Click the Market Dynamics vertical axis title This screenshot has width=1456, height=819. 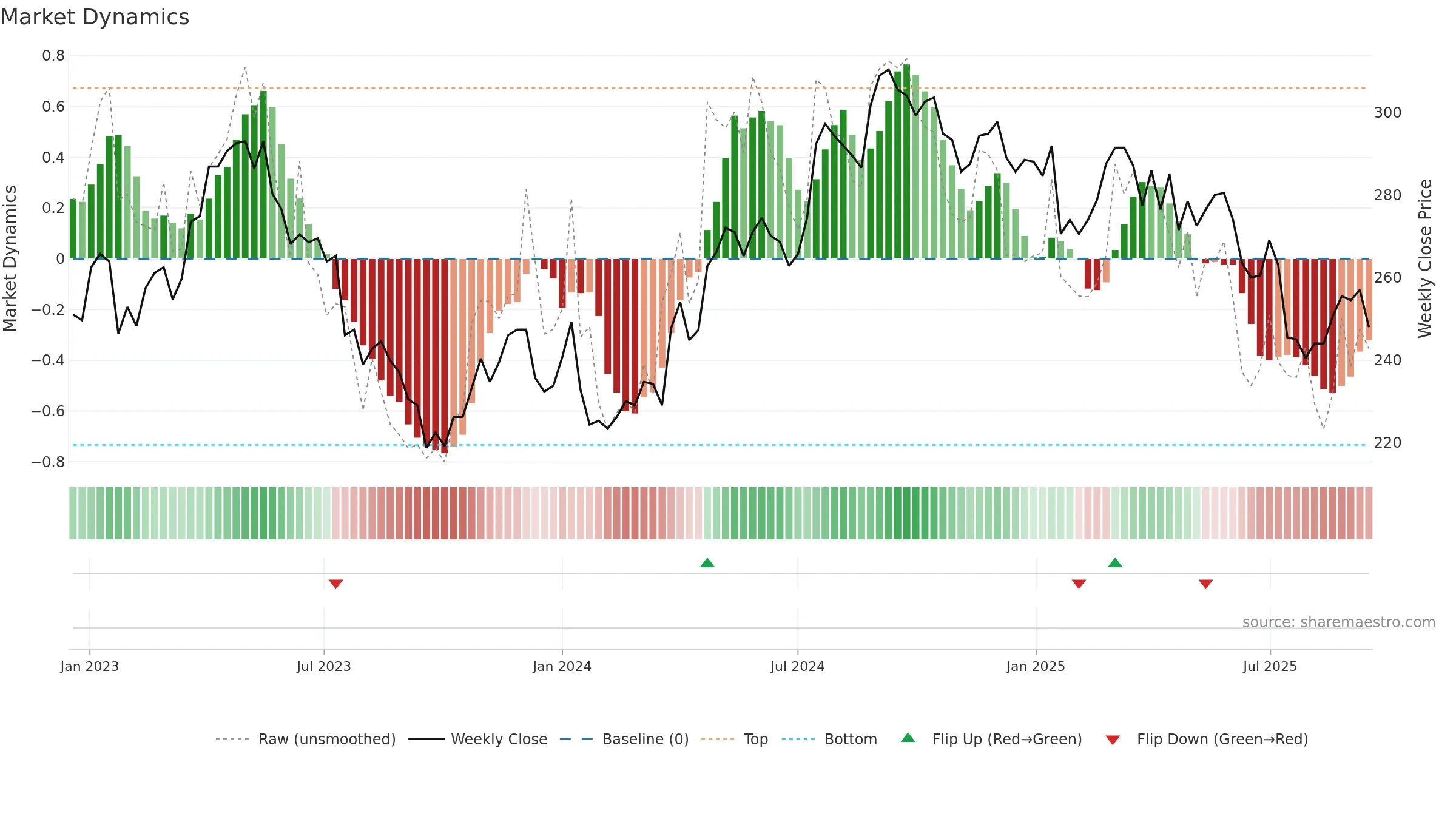tap(10, 258)
